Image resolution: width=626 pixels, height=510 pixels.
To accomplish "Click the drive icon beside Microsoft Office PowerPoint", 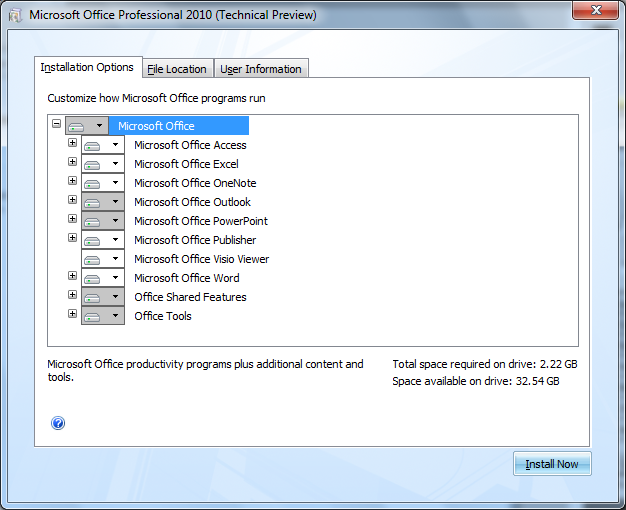I will 93,222.
